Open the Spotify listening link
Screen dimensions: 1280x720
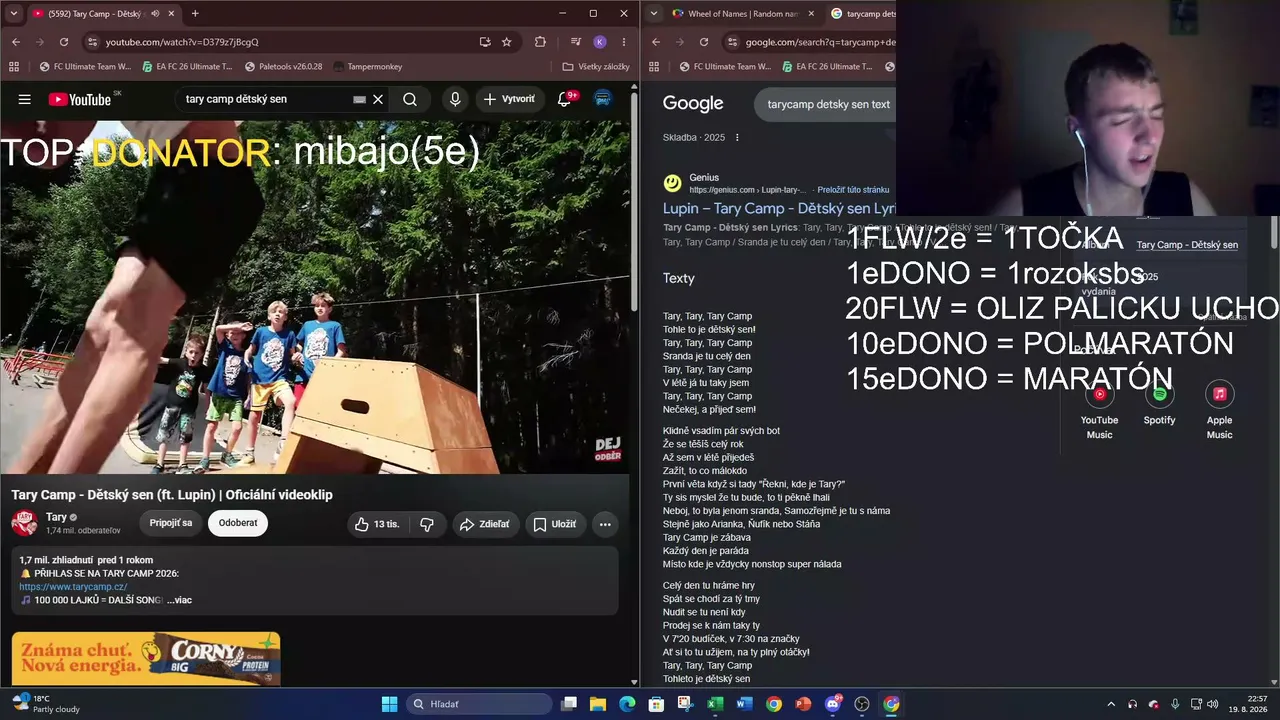click(1160, 403)
